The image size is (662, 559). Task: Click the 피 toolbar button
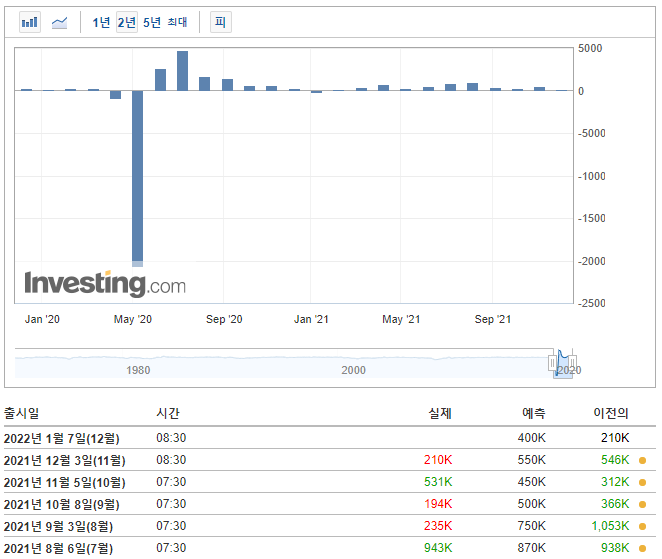[x=220, y=22]
